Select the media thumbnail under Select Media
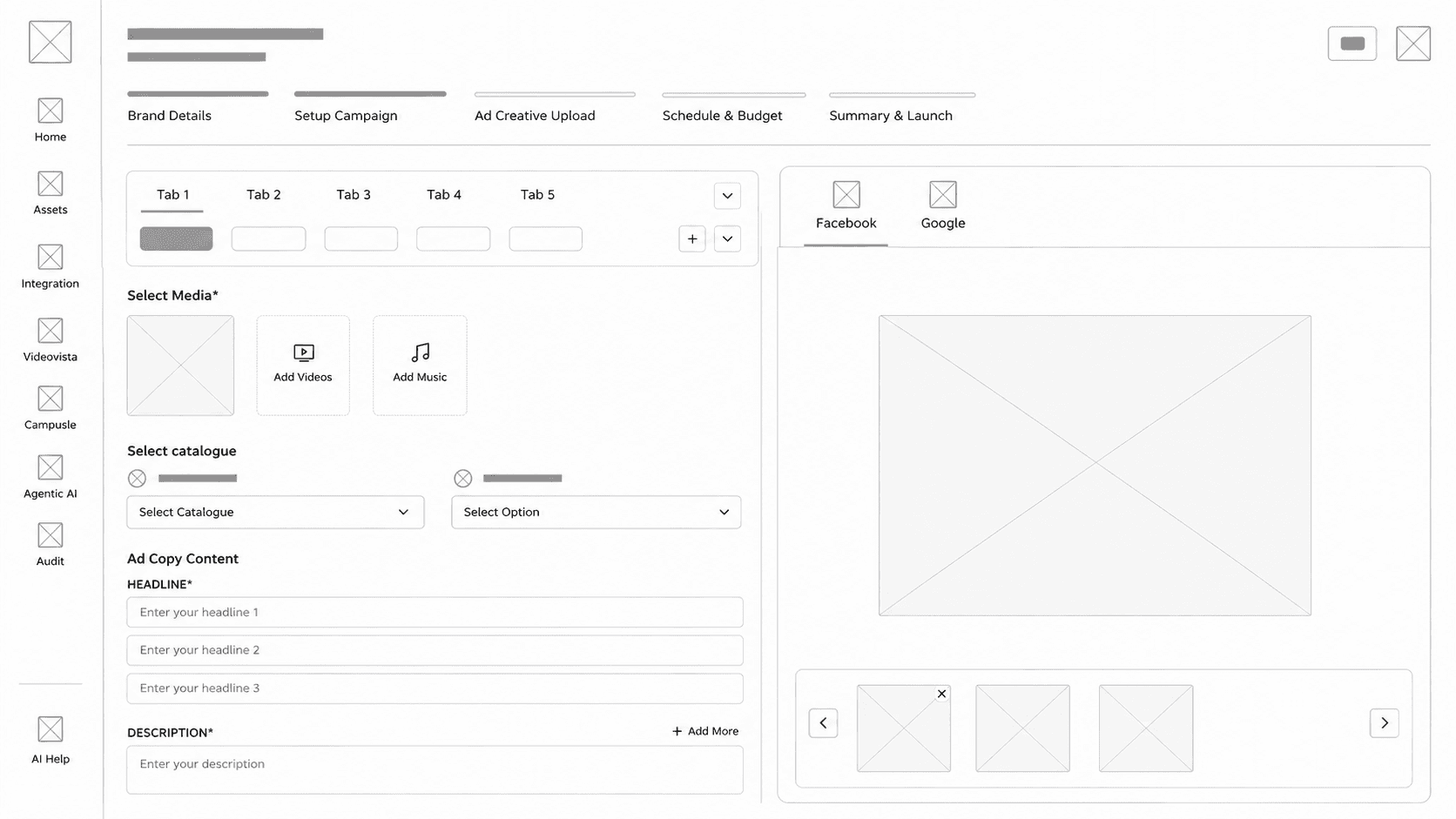1456x819 pixels. coord(180,366)
